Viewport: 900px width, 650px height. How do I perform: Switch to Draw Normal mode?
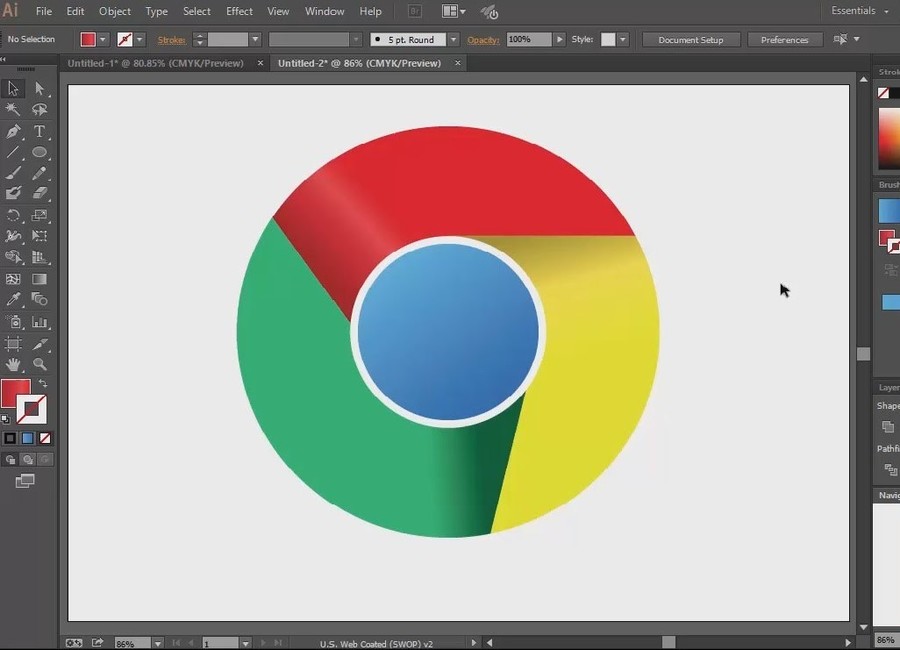click(x=10, y=459)
